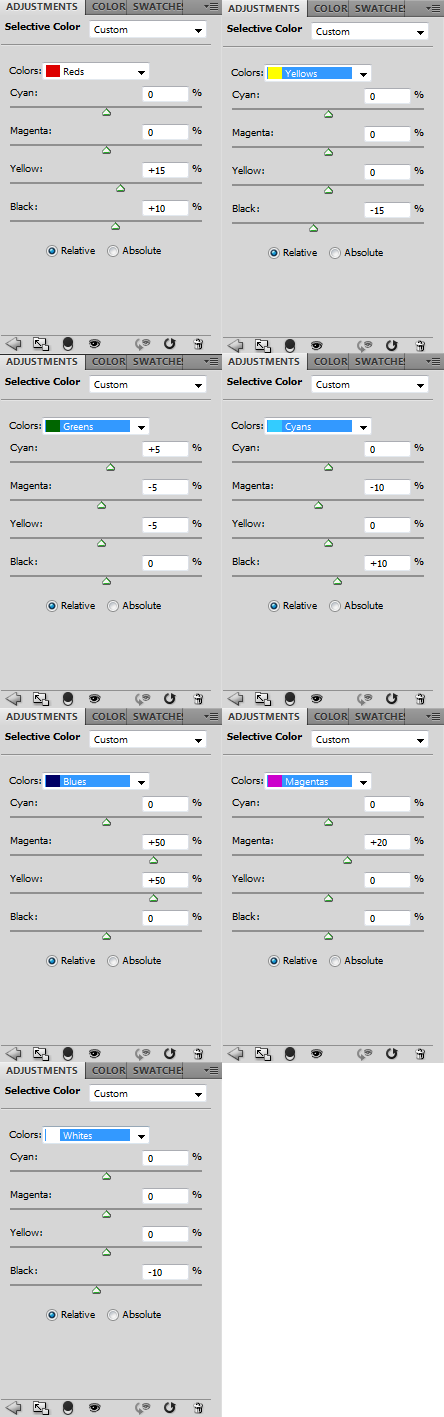444x1417 pixels.
Task: View previous state icon in Magentas panel
Action: [365, 1053]
